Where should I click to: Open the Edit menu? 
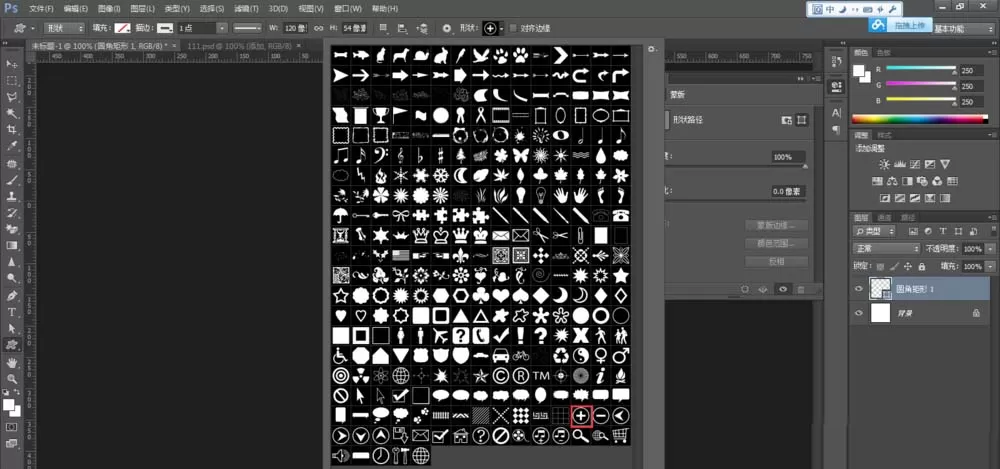75,9
